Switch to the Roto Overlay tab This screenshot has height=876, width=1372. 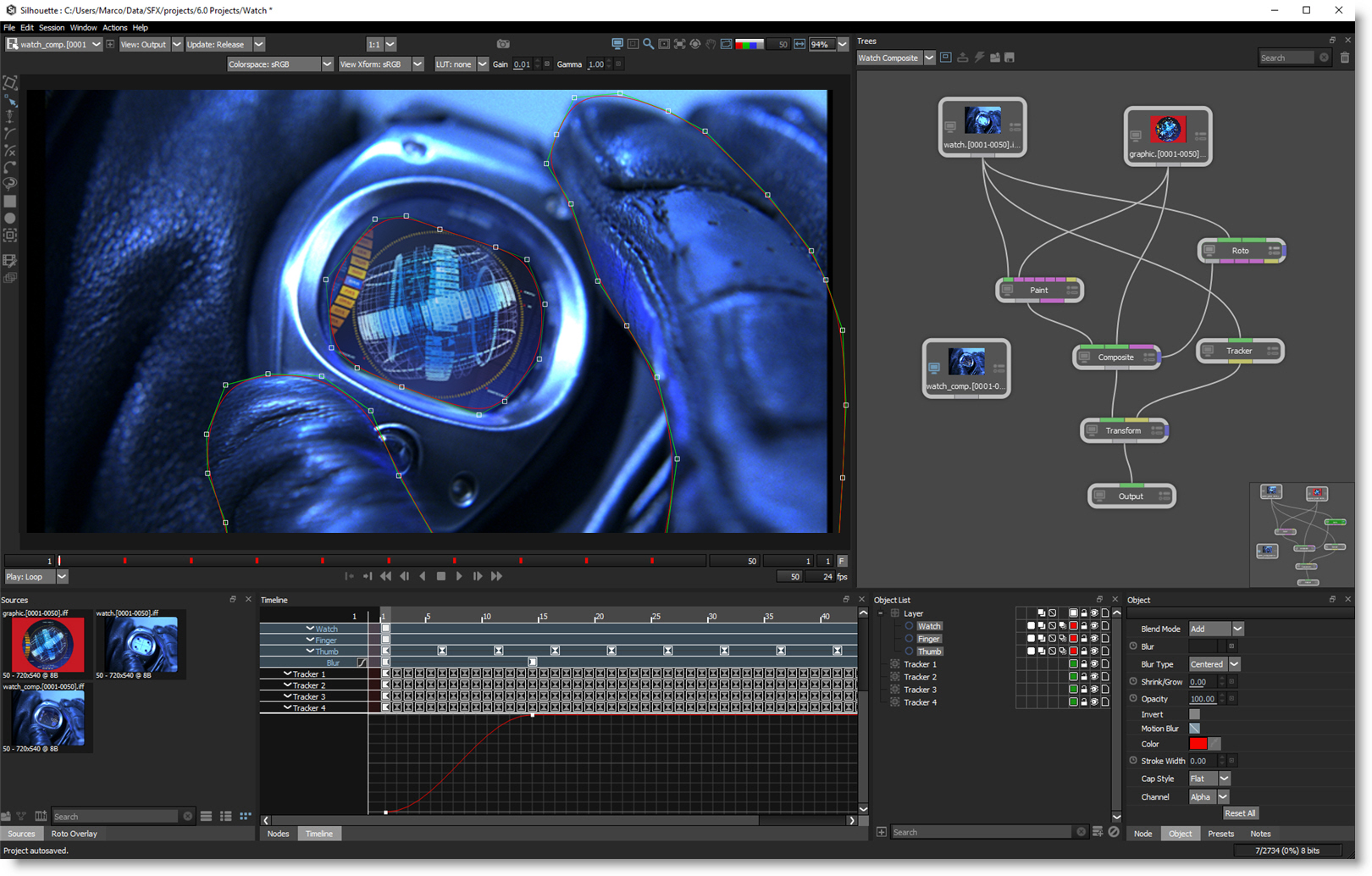(x=74, y=834)
